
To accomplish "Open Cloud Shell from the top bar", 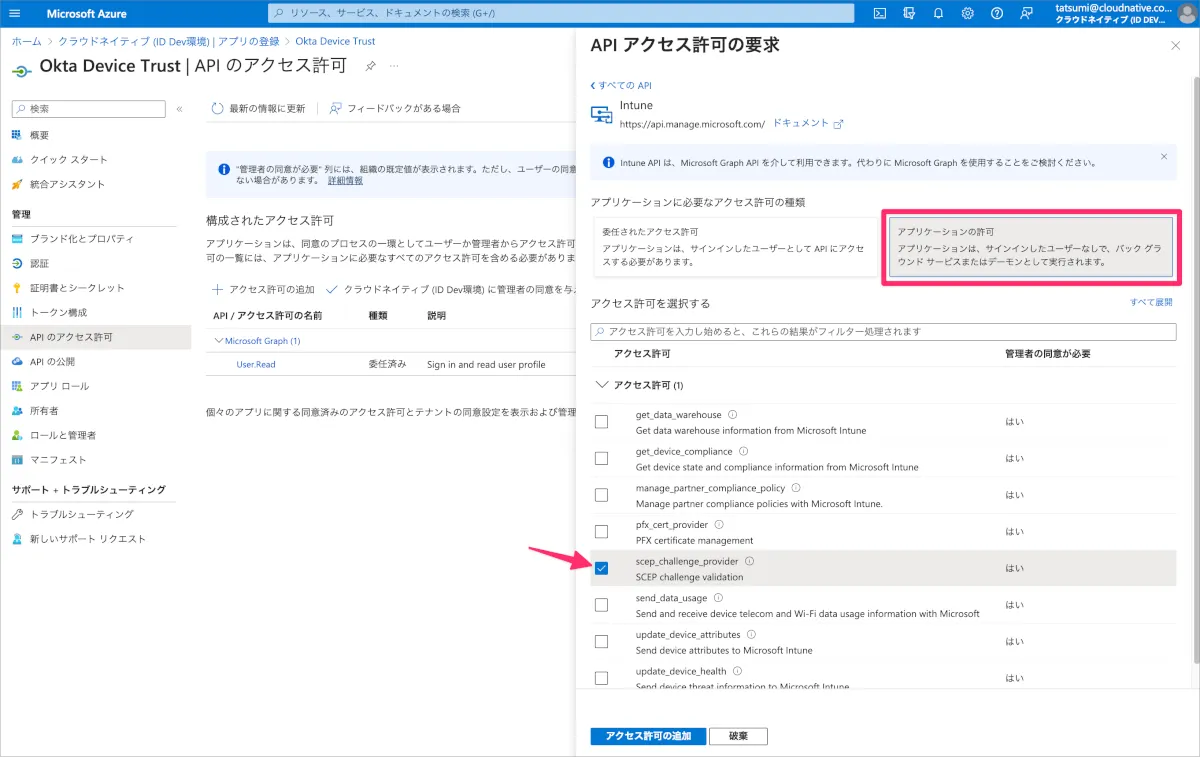I will (879, 13).
